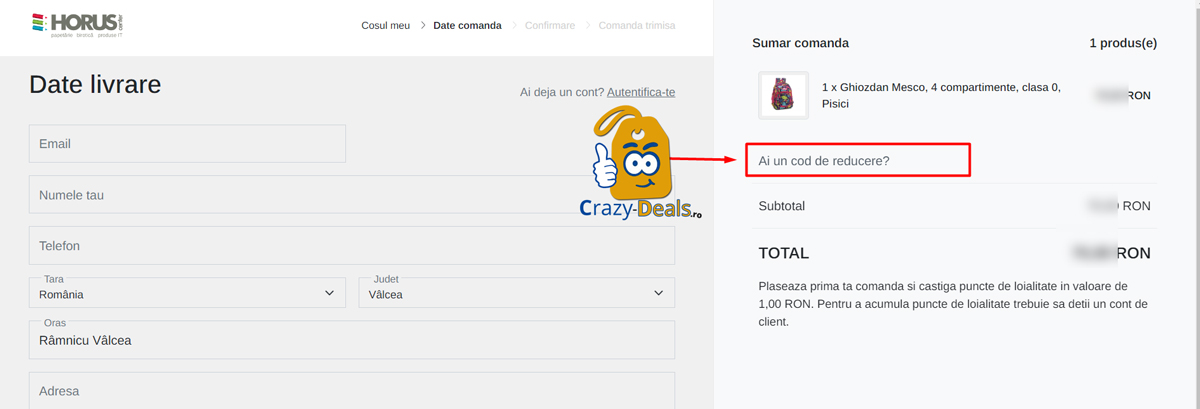This screenshot has height=409, width=1200.
Task: Click the Adresa input field
Action: [x=351, y=391]
